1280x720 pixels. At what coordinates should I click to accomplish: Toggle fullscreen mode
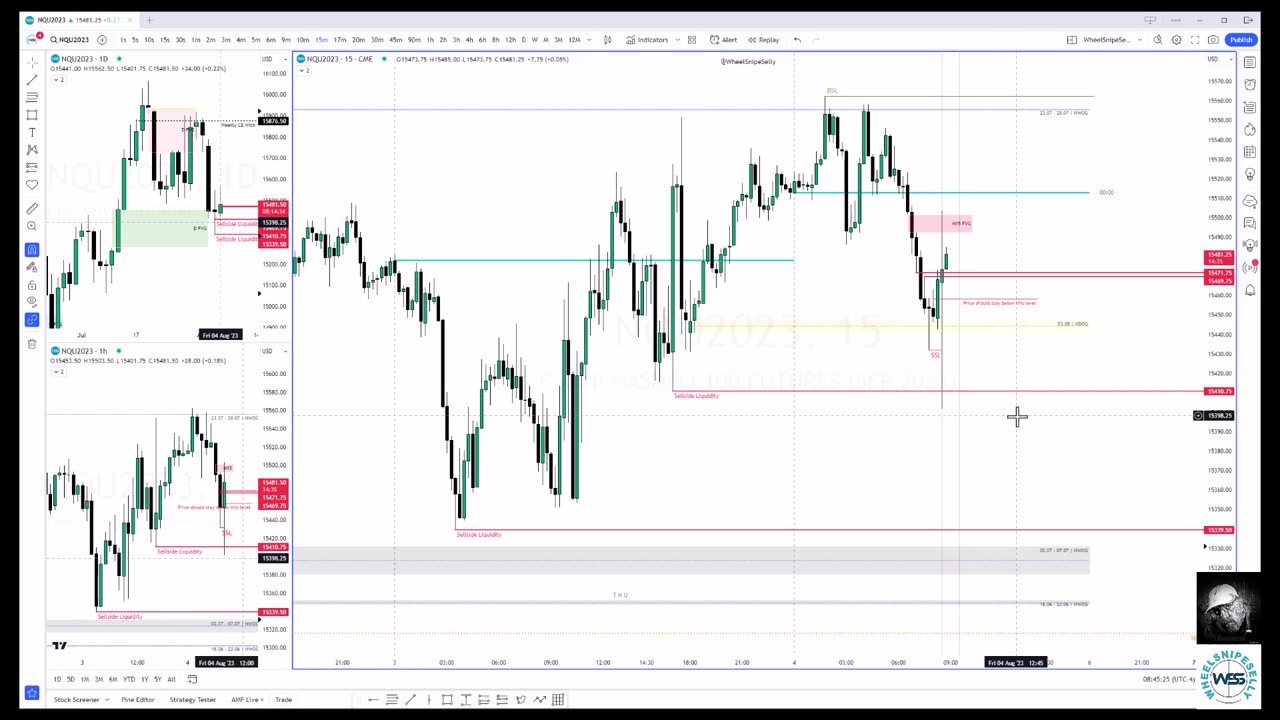[1195, 40]
